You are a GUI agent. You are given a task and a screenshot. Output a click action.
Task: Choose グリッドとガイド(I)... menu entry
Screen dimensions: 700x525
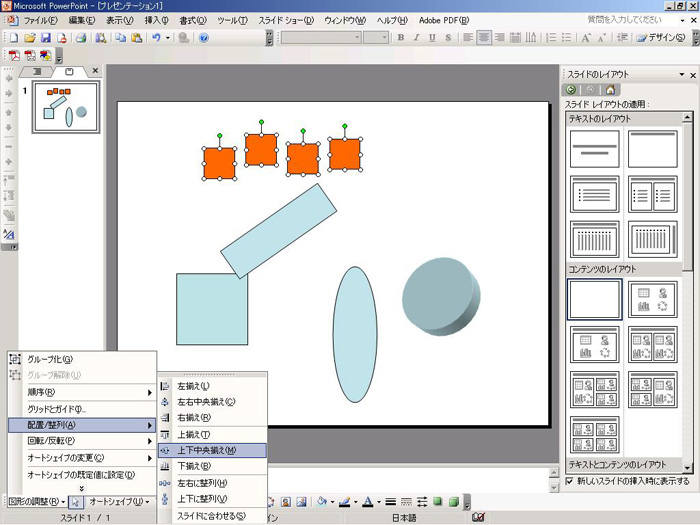coord(82,409)
